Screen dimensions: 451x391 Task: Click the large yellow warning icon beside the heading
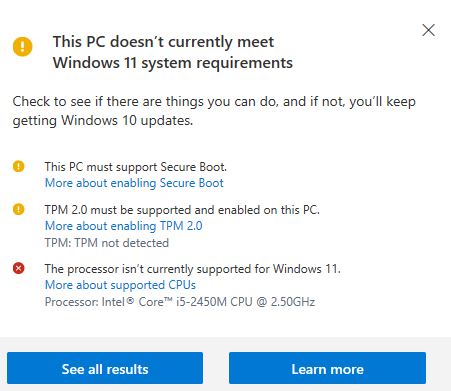coord(23,46)
